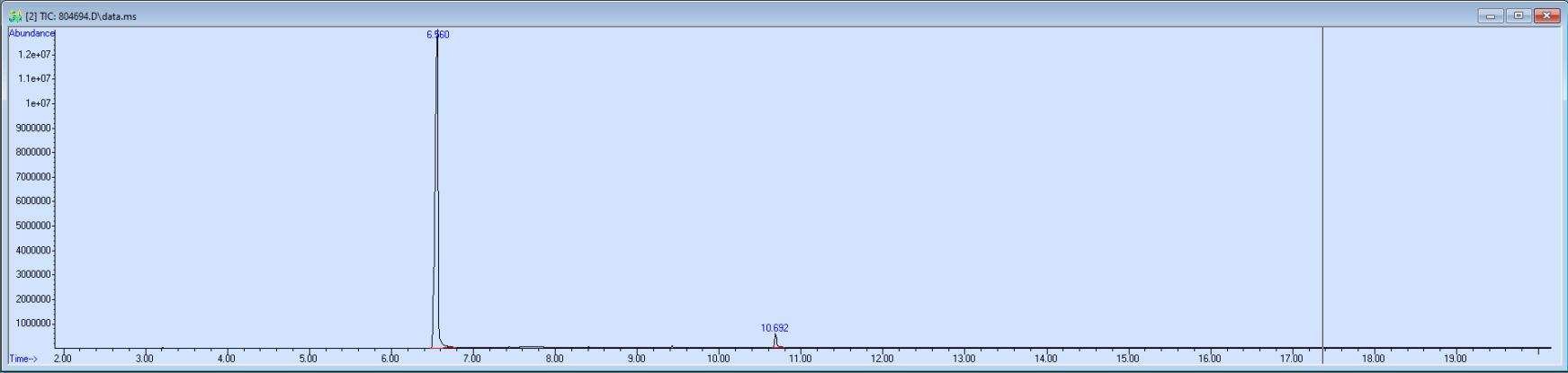The height and width of the screenshot is (373, 1568).
Task: Click the 1.1e+07 abundance tick label
Action: click(35, 79)
